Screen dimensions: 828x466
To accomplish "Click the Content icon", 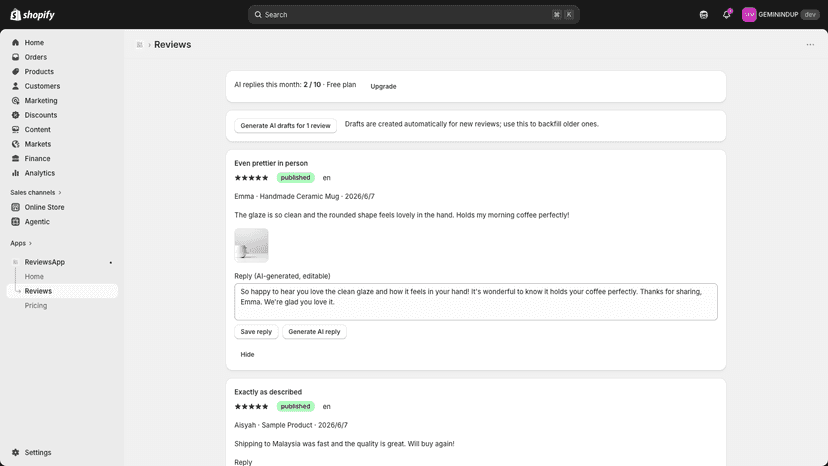I will click(x=15, y=129).
